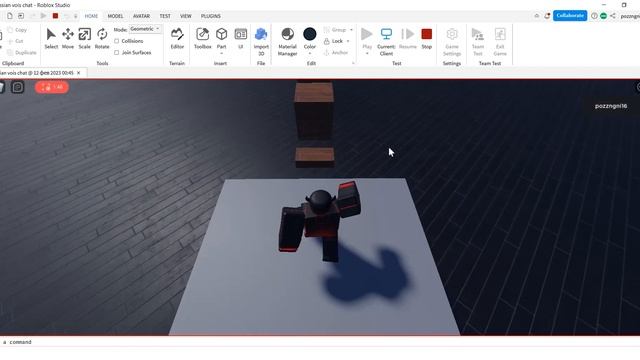Open the Terrain Editor
Image resolution: width=640 pixels, height=360 pixels.
click(177, 38)
